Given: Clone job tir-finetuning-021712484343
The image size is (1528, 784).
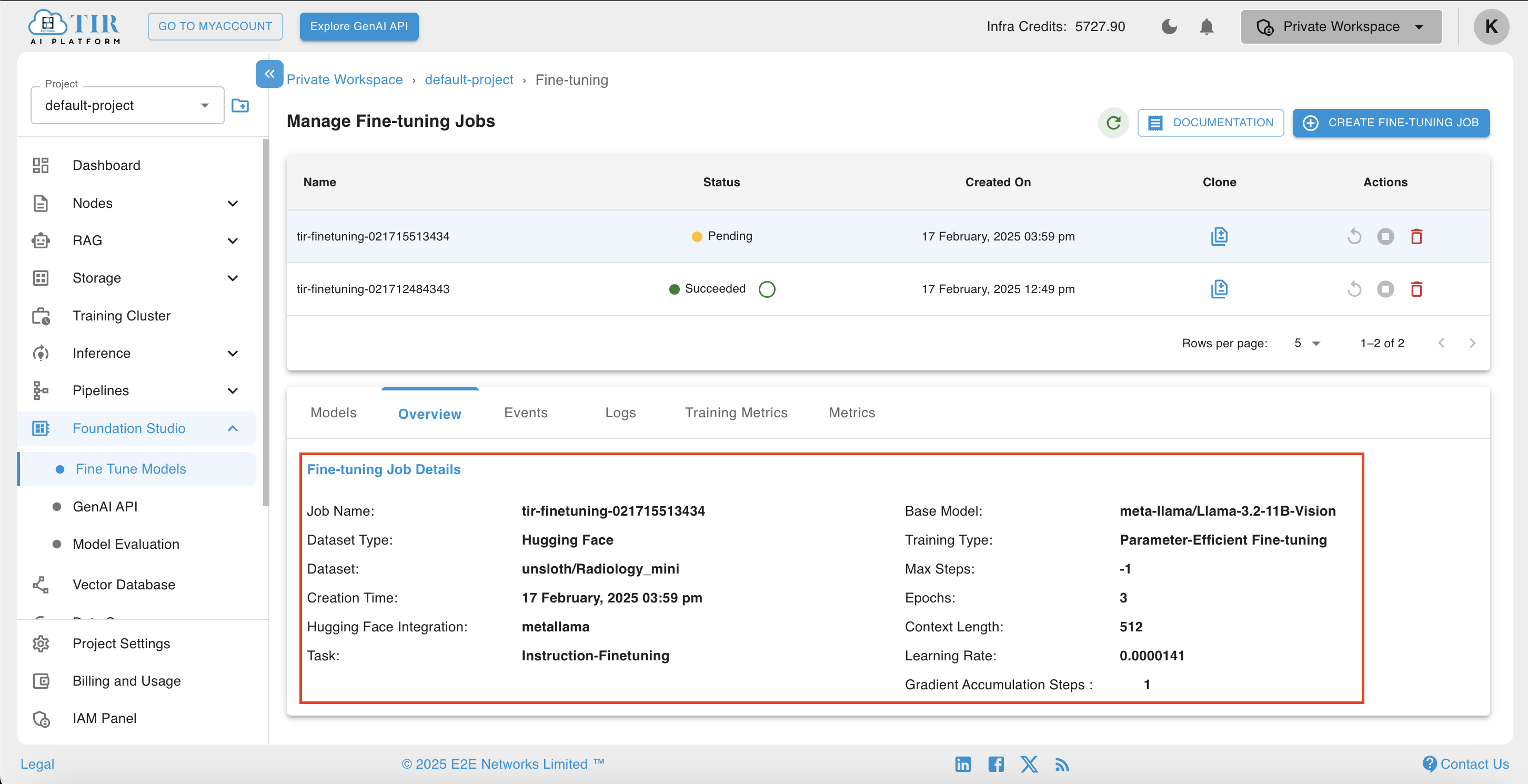Looking at the screenshot, I should pyautogui.click(x=1219, y=289).
